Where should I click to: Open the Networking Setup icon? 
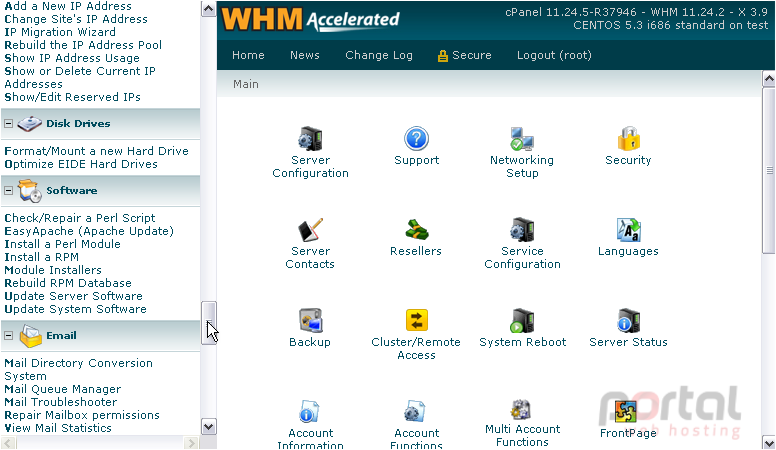pos(522,139)
